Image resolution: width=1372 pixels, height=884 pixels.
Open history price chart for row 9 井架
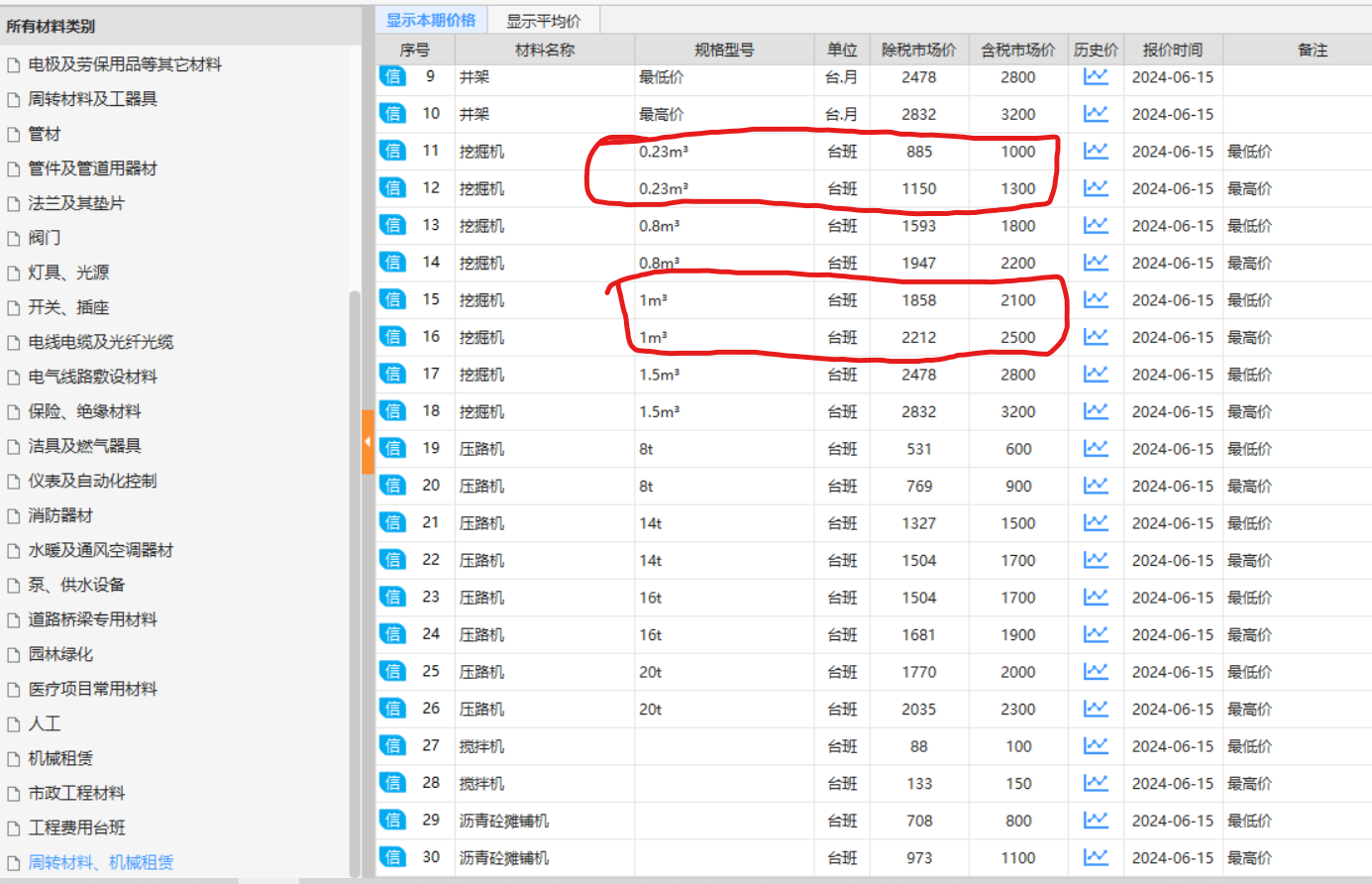point(1096,76)
